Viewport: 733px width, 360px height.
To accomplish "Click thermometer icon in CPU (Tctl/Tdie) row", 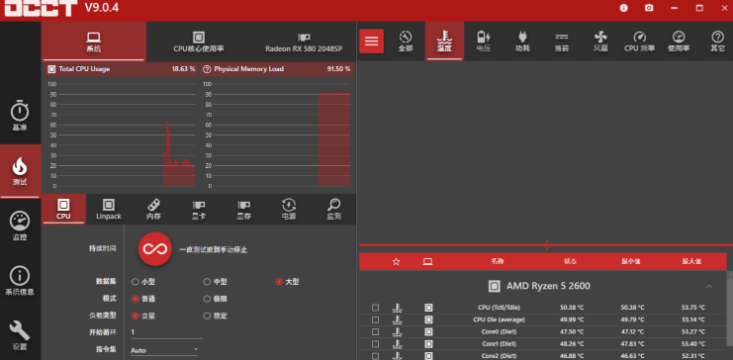I will pos(398,308).
